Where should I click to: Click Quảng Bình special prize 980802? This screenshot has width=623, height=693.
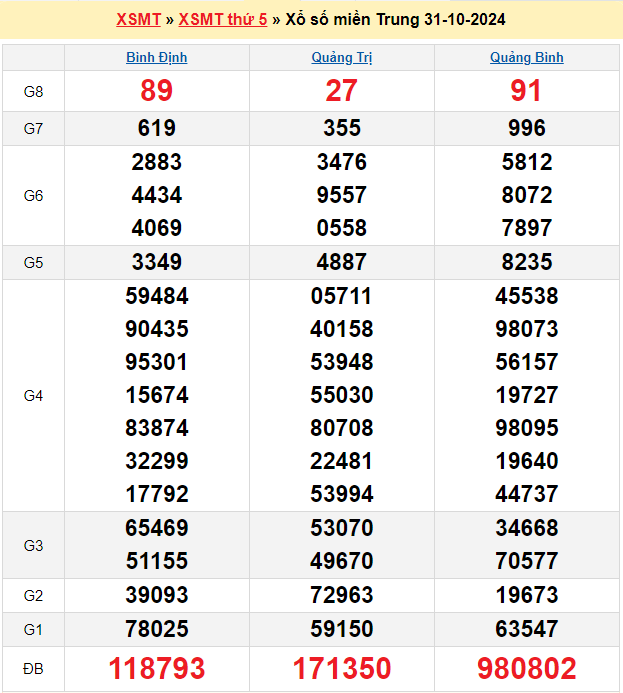[x=526, y=668]
